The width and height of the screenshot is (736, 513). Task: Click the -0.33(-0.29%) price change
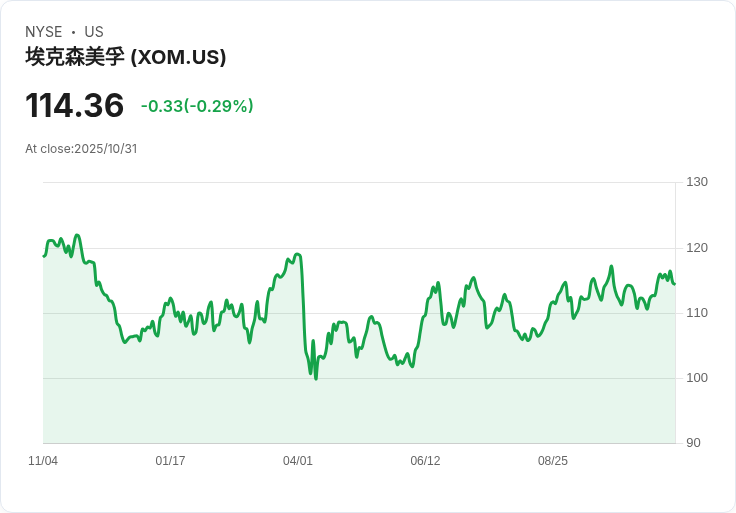point(197,106)
